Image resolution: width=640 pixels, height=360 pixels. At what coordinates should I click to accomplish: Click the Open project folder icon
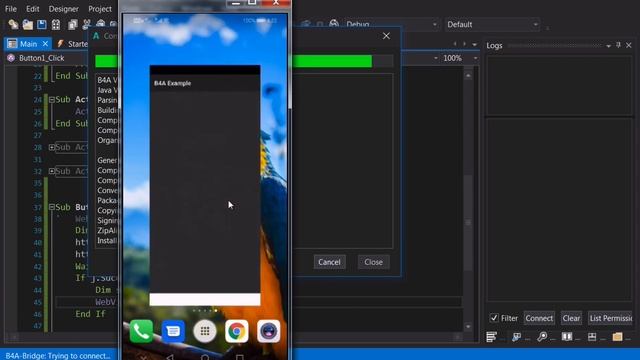(x=27, y=24)
